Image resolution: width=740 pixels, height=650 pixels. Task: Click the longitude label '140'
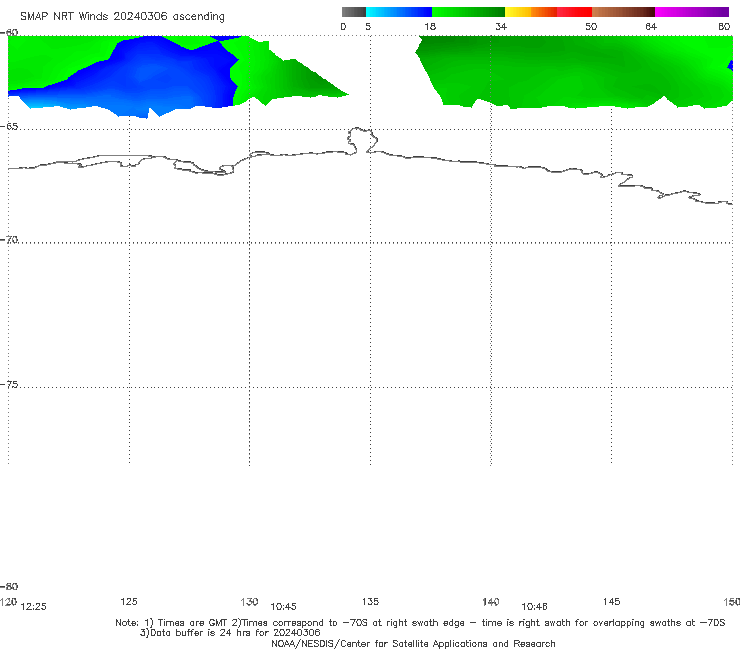coord(491,601)
